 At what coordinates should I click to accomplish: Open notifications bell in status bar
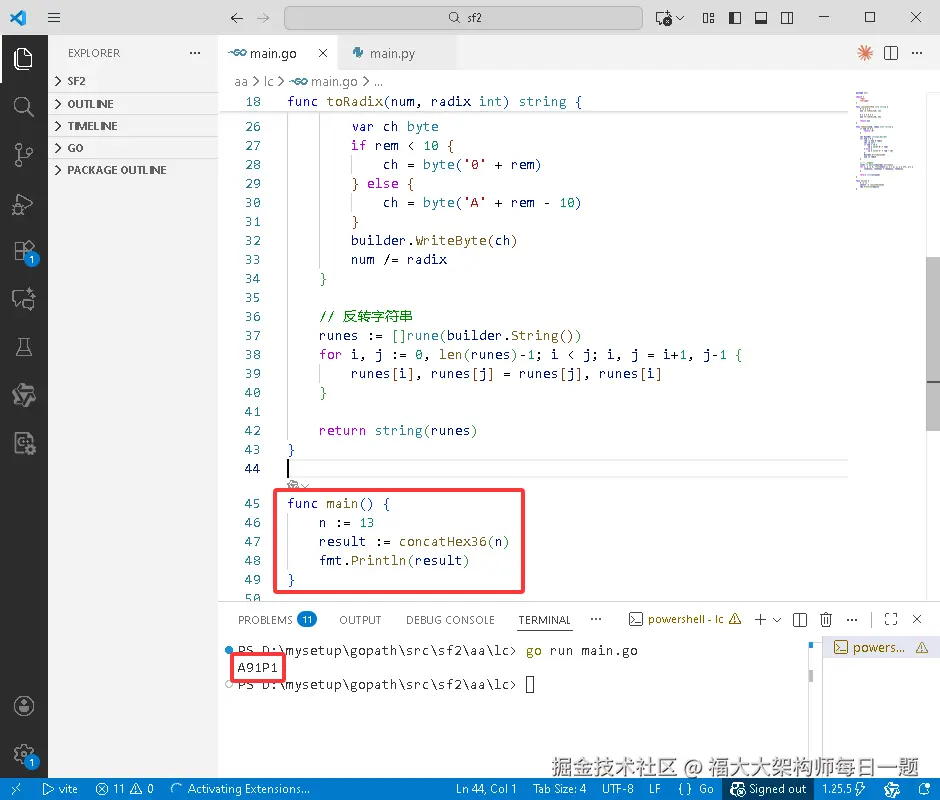click(x=924, y=789)
